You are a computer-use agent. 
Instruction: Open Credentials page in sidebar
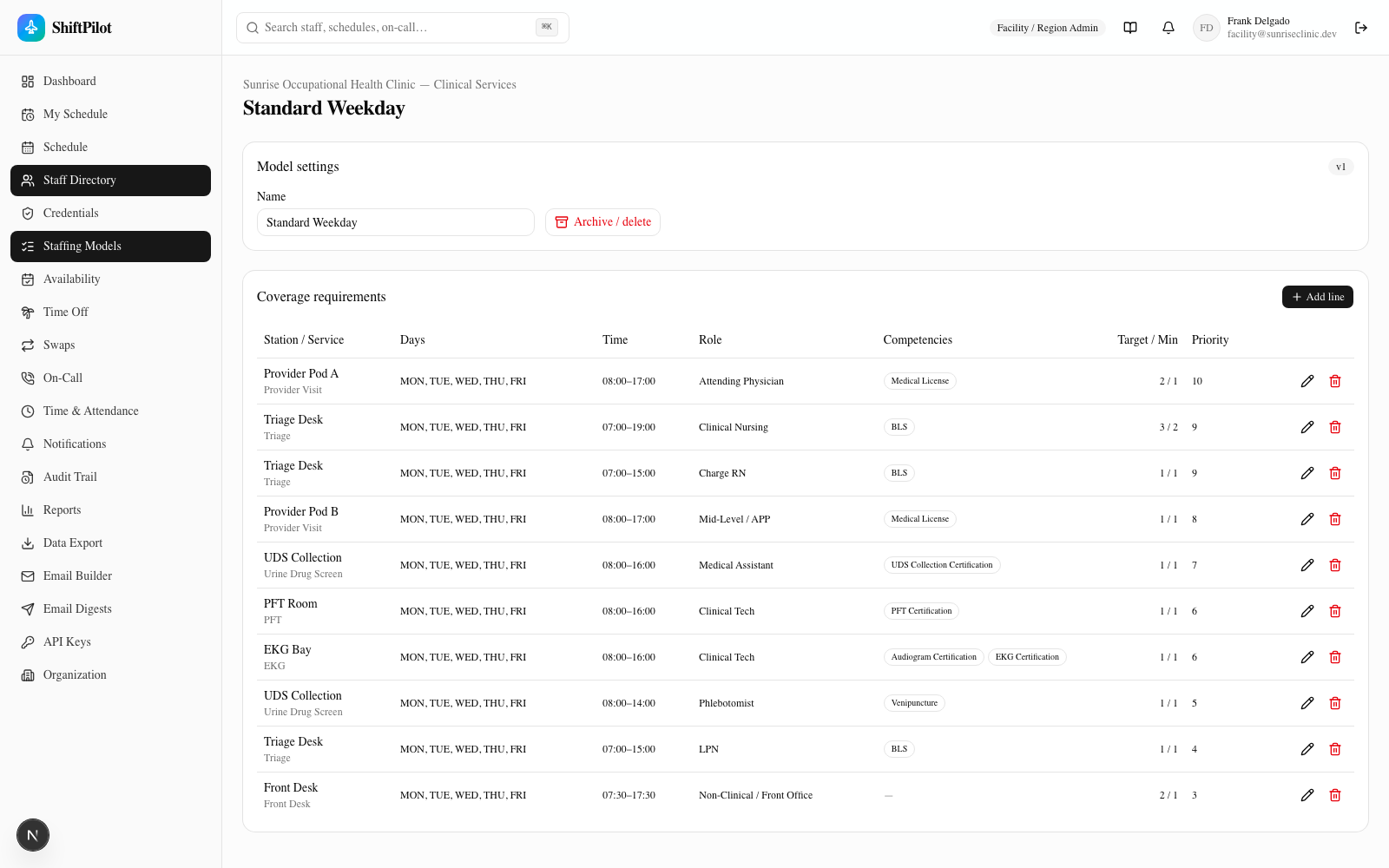110,214
